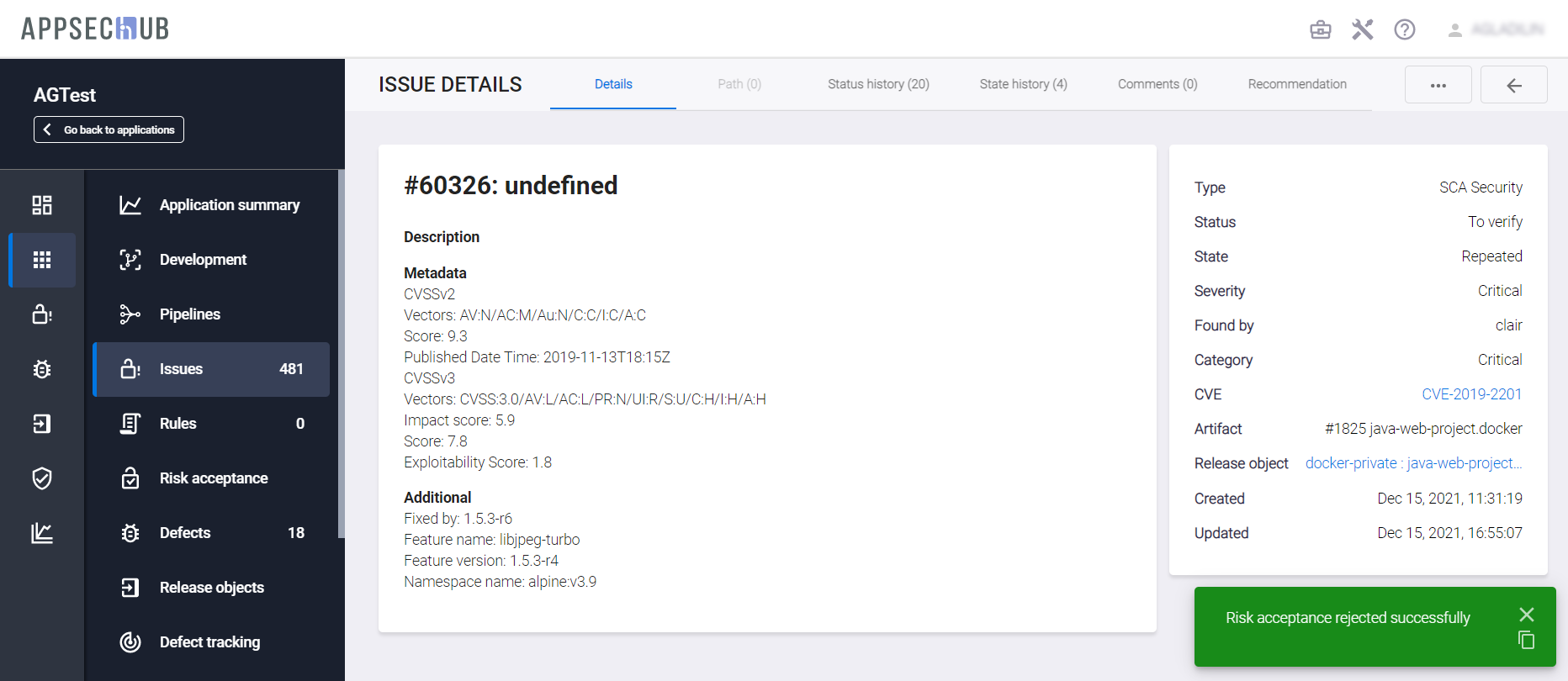This screenshot has width=1568, height=681.
Task: Click the Go back to applications button
Action: point(109,129)
